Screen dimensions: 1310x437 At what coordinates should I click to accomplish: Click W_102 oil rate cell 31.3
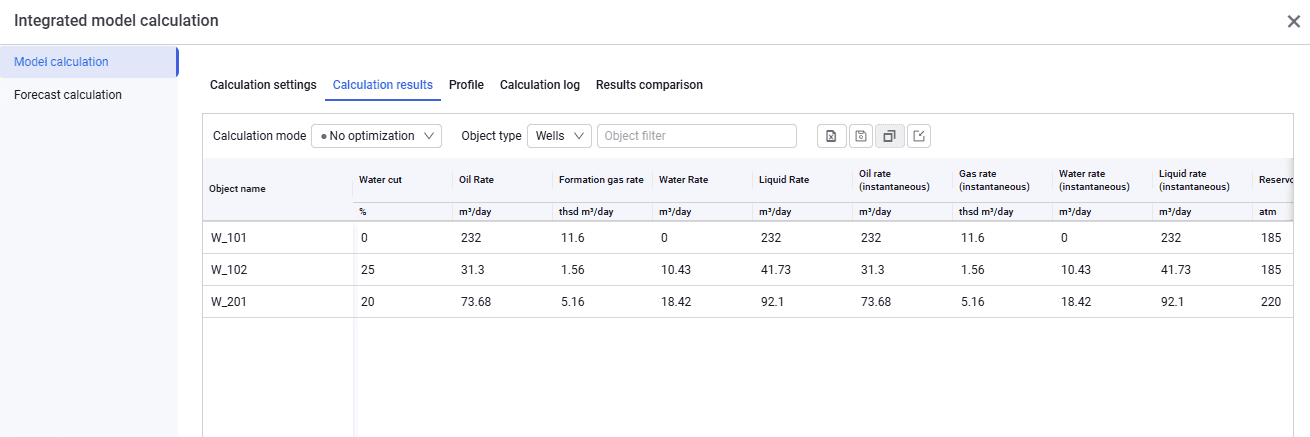pos(472,270)
